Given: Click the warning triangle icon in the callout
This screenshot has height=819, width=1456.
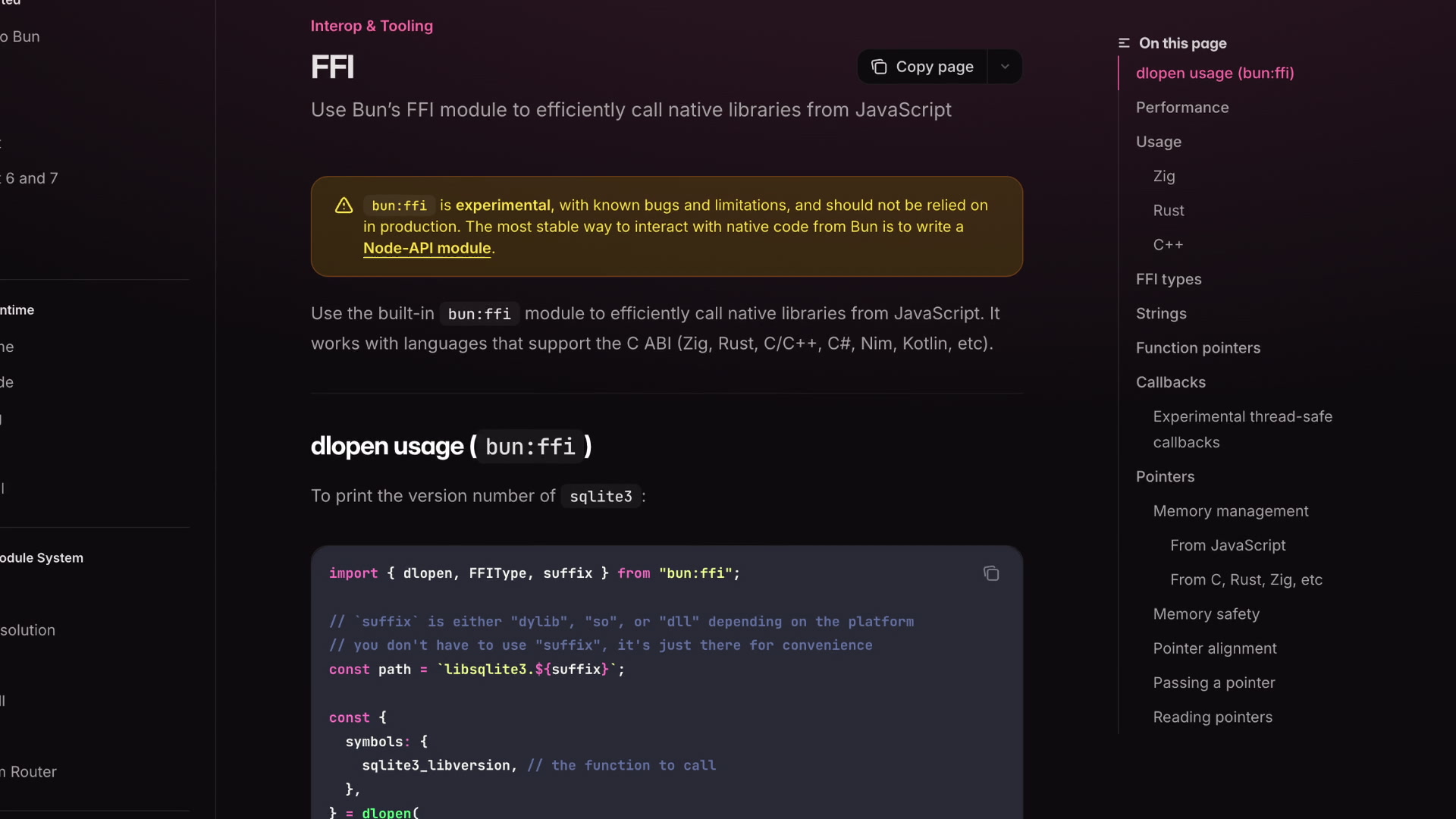Looking at the screenshot, I should pyautogui.click(x=344, y=206).
